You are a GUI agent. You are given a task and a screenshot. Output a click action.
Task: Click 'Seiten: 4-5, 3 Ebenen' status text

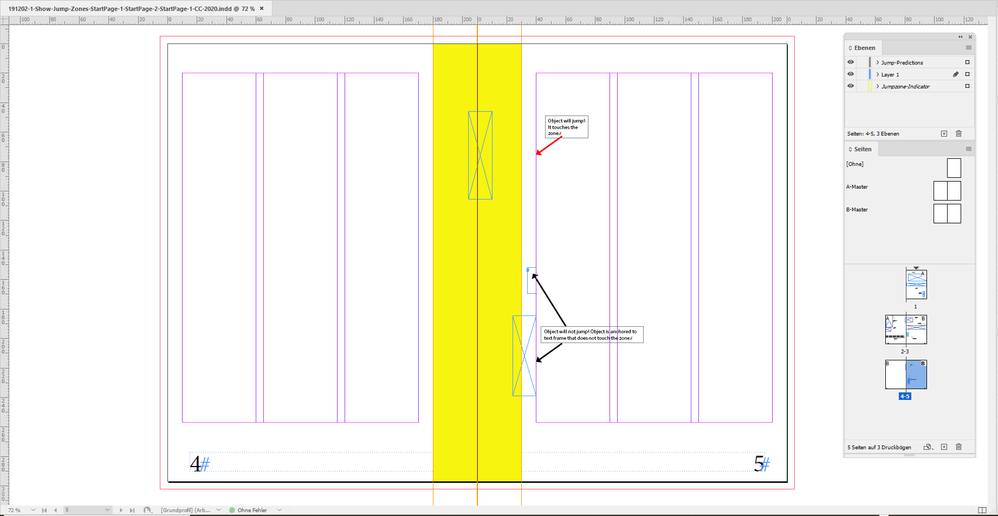(875, 134)
